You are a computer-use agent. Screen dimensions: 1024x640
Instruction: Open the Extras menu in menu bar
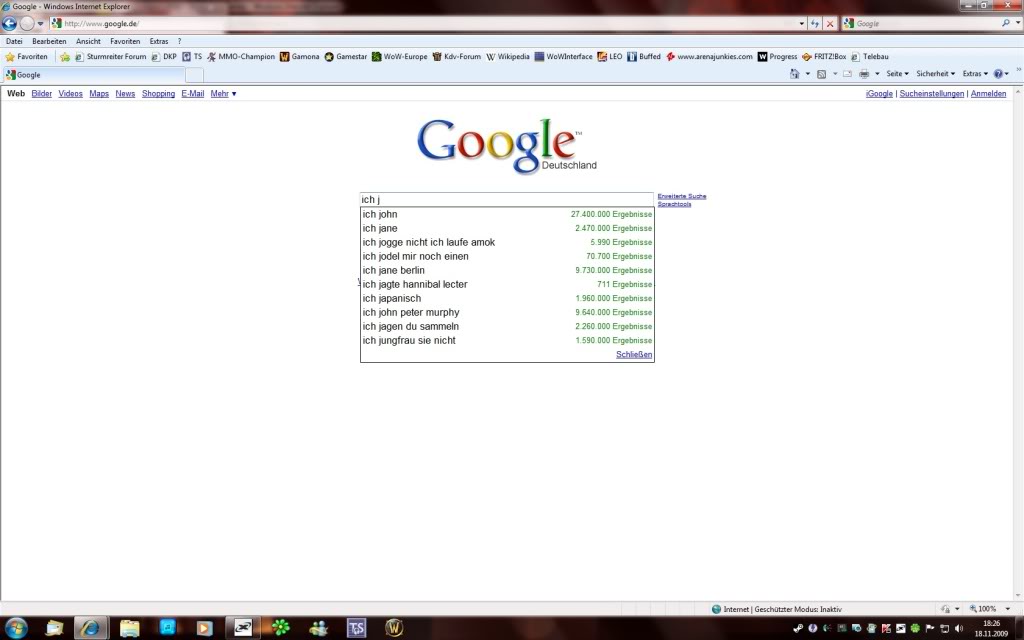pos(159,41)
